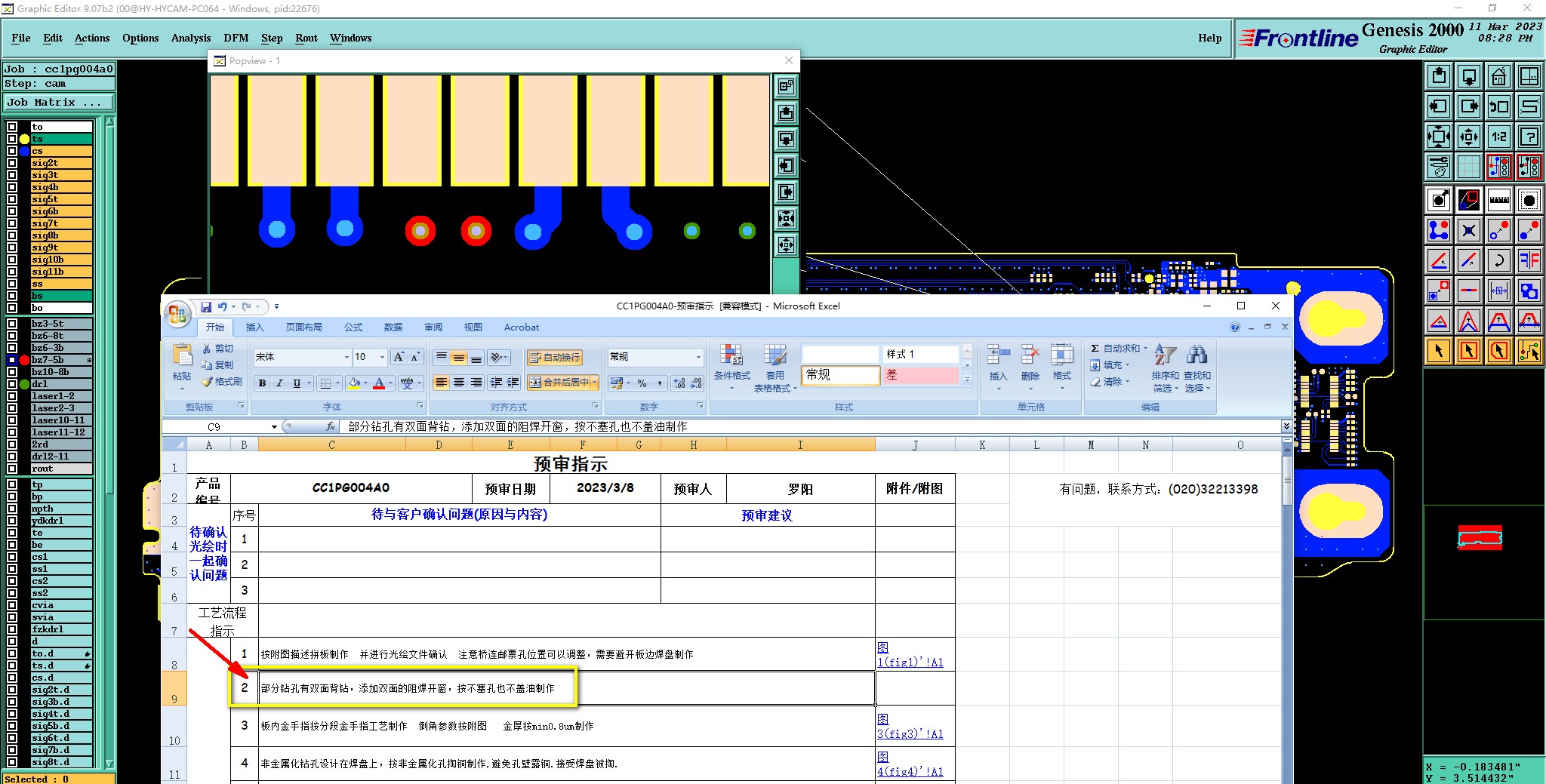Toggle the checkbox for layer cvia
Image resolution: width=1546 pixels, height=784 pixels.
tap(12, 605)
